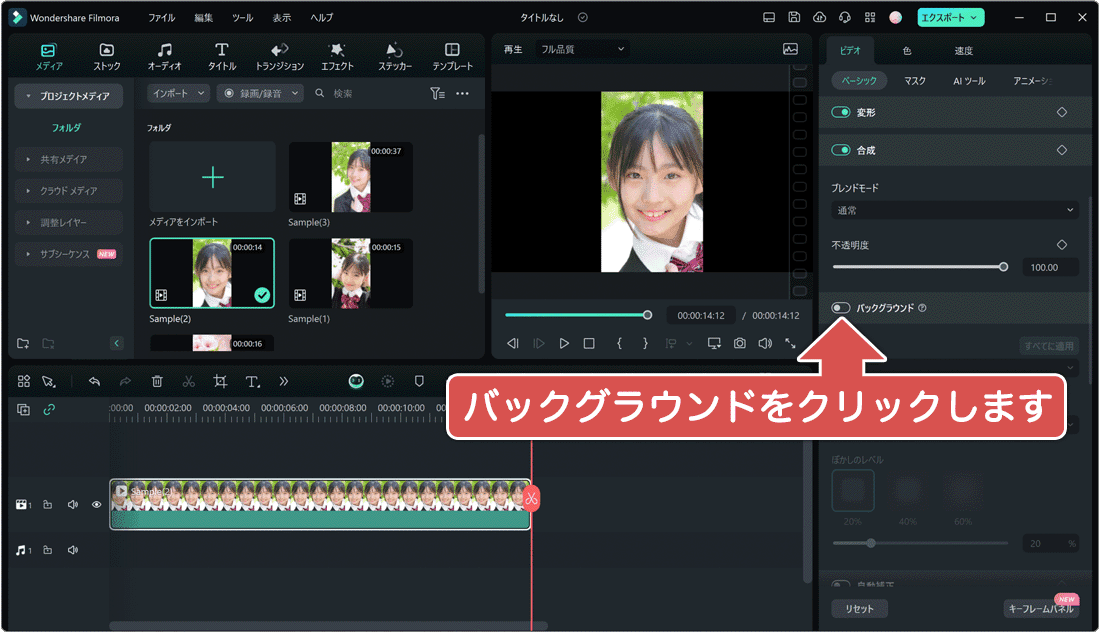Open the ステッカー (Stickers) panel

[x=394, y=52]
